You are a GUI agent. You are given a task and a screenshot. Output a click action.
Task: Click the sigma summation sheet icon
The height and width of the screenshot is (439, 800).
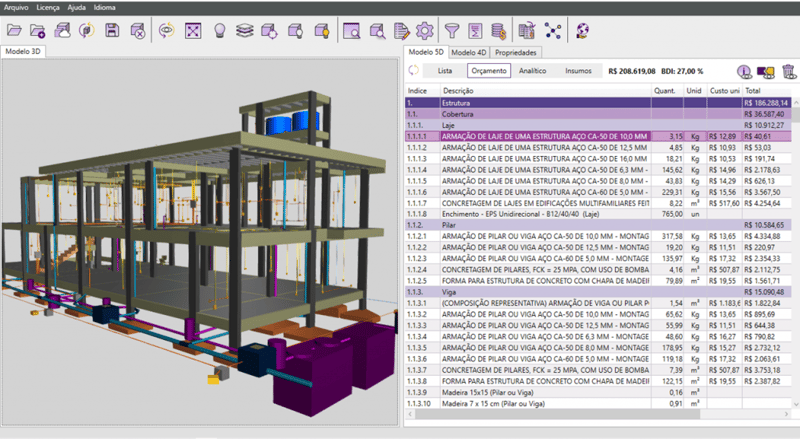tap(475, 31)
